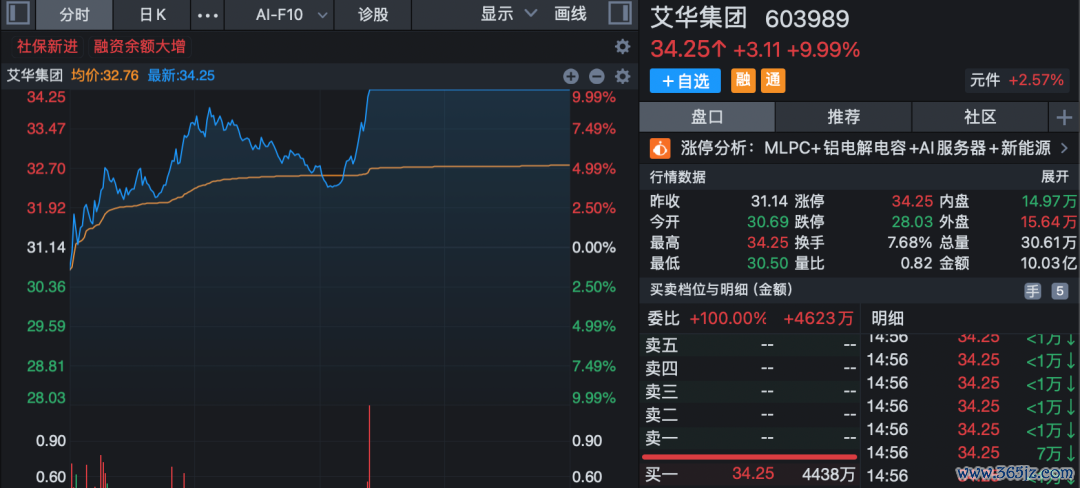The width and height of the screenshot is (1080, 488).
Task: Toggle the 手 unit display button
Action: click(1033, 291)
